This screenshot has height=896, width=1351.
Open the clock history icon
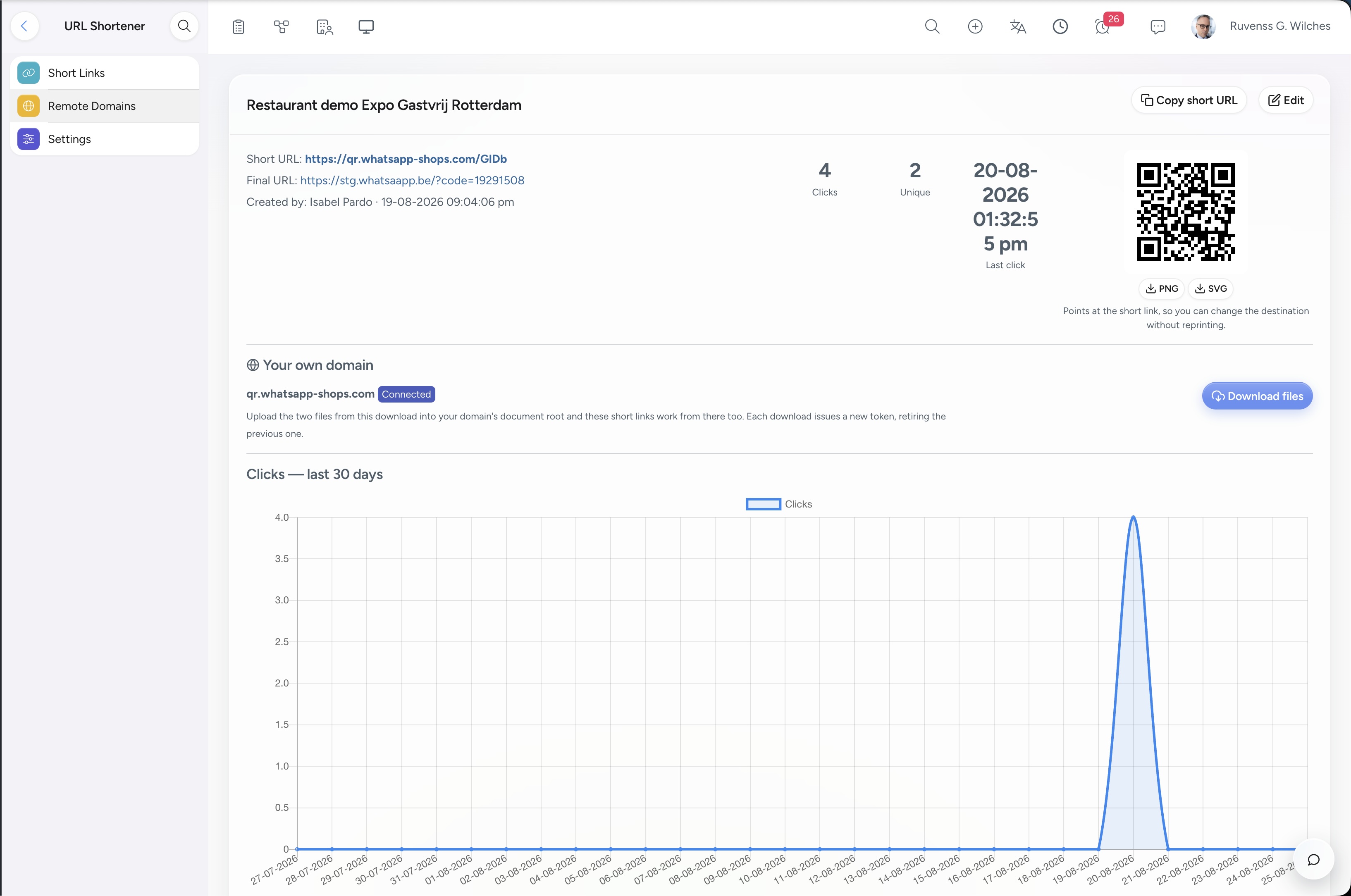[1060, 26]
